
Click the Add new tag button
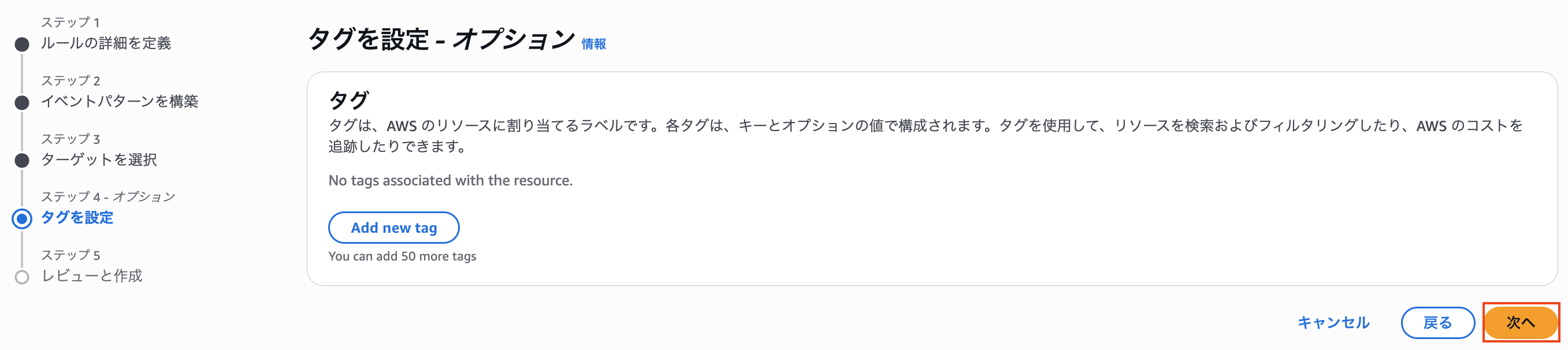pyautogui.click(x=394, y=227)
